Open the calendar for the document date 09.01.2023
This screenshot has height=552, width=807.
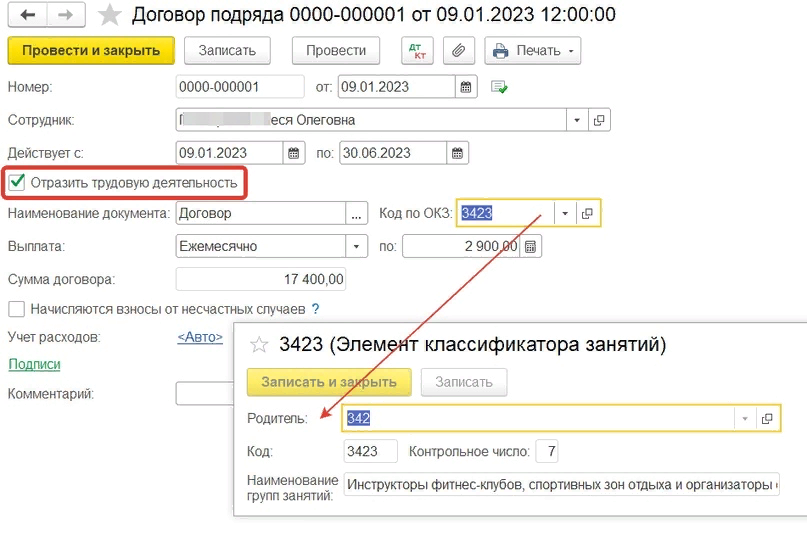click(x=466, y=87)
